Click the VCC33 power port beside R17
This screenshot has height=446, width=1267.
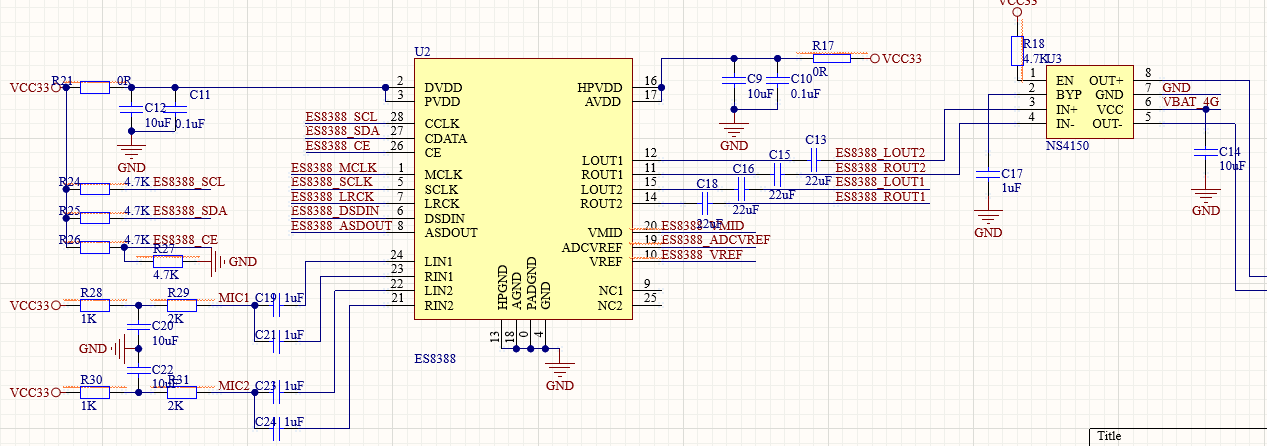pyautogui.click(x=896, y=58)
